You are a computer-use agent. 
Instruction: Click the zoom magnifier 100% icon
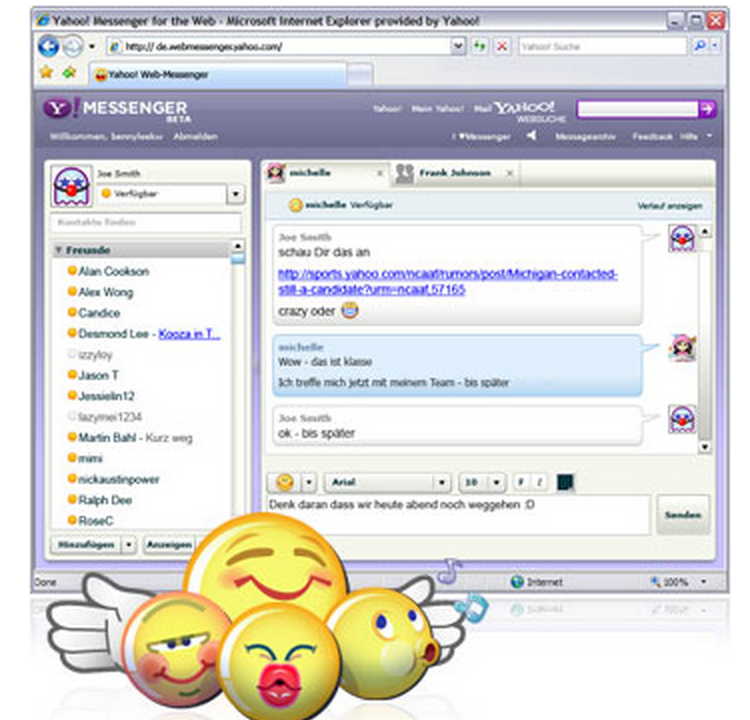(655, 582)
